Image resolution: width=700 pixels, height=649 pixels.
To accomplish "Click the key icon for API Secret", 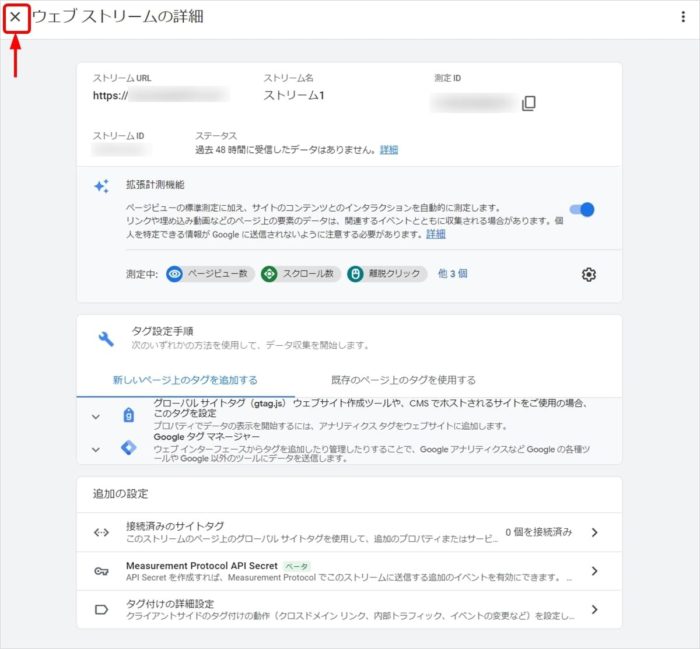I will 101,571.
